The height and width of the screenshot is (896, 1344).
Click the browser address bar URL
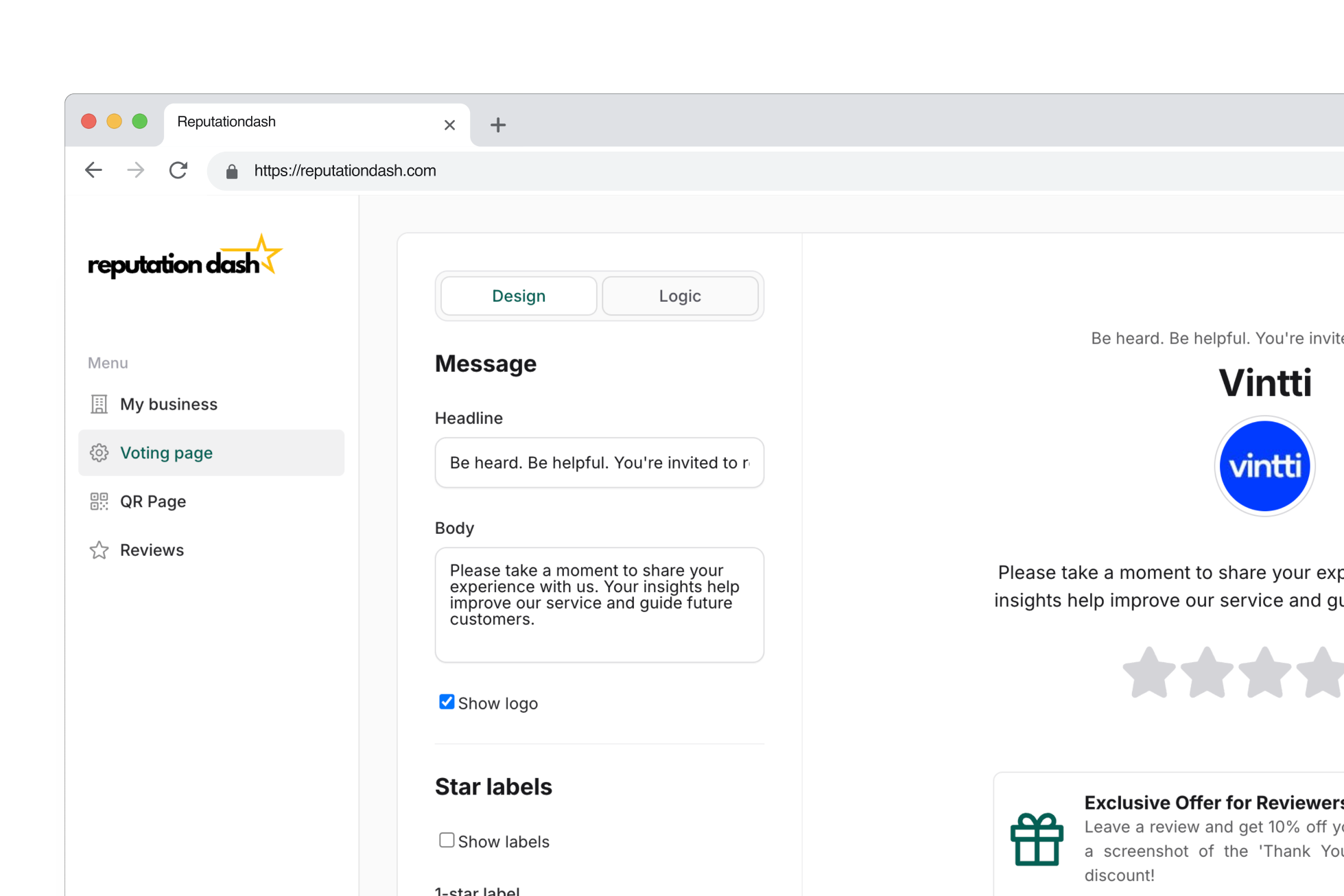[345, 171]
